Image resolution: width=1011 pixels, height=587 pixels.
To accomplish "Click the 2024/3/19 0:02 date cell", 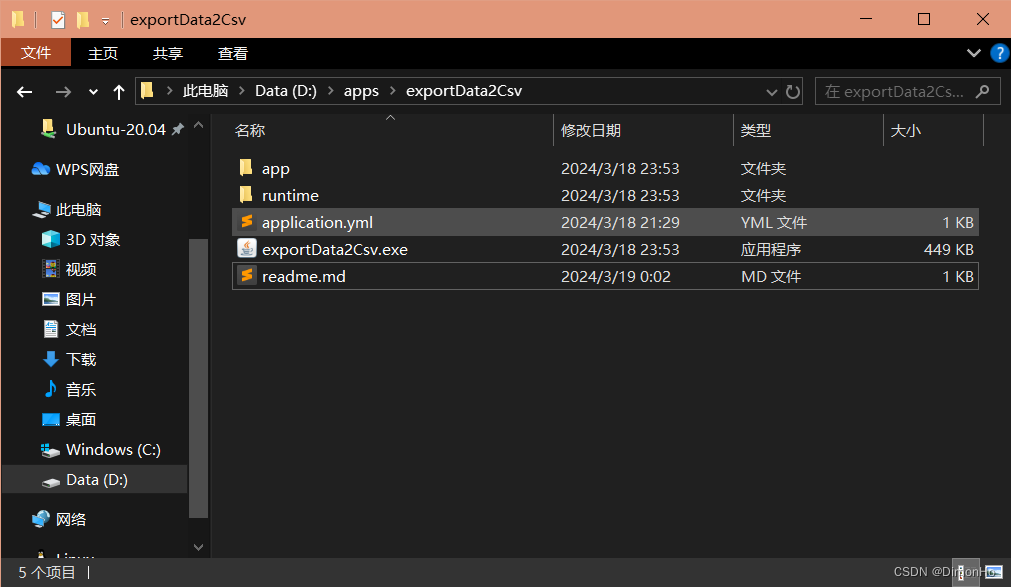I will (x=616, y=276).
